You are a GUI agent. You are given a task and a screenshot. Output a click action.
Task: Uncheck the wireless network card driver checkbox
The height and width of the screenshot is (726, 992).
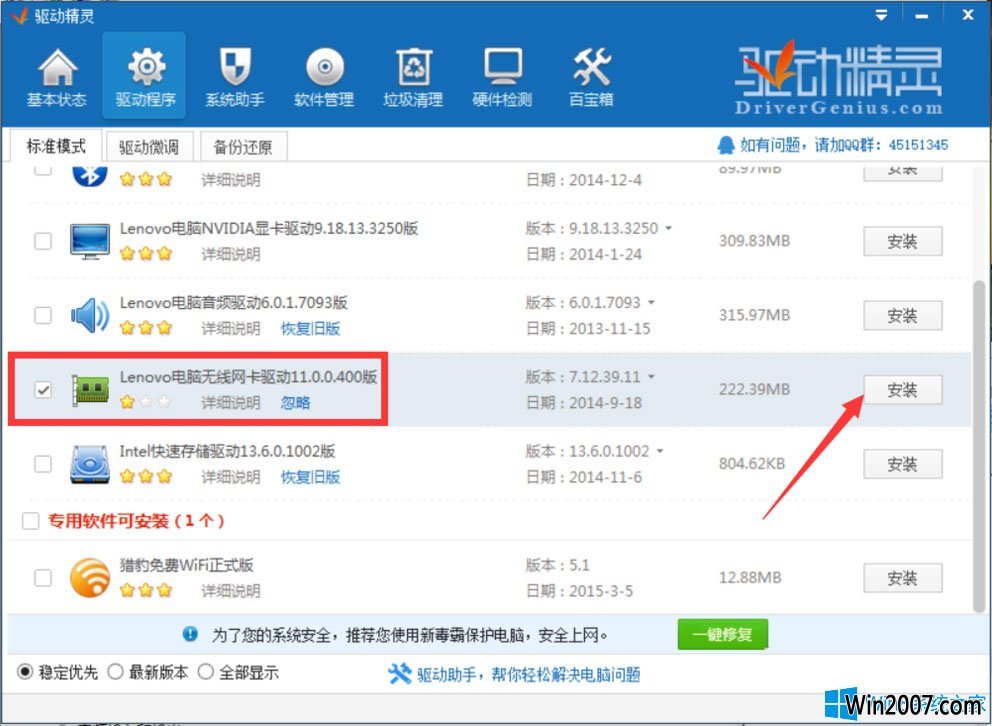pyautogui.click(x=43, y=390)
